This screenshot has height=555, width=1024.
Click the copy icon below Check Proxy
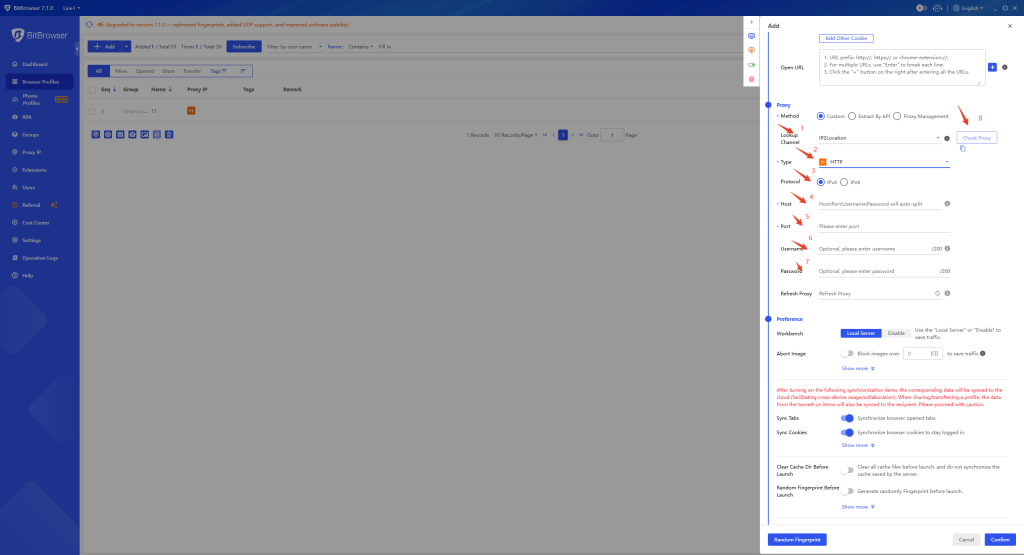coord(962,149)
